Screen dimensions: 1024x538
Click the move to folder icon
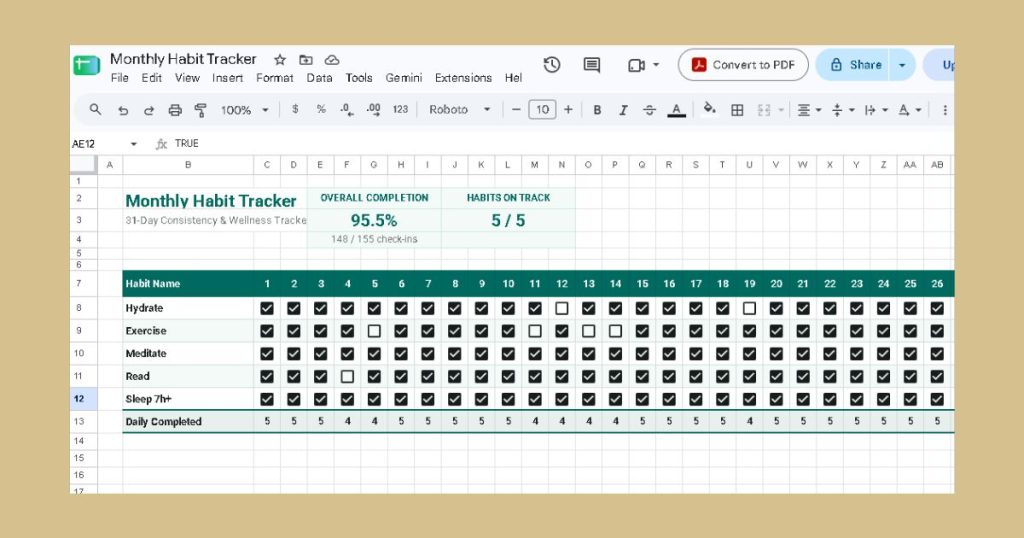306,60
